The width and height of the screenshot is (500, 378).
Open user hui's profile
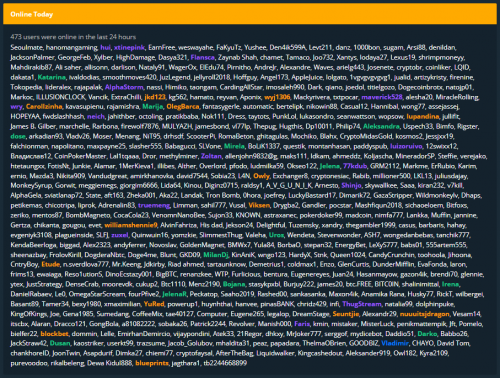(105, 47)
